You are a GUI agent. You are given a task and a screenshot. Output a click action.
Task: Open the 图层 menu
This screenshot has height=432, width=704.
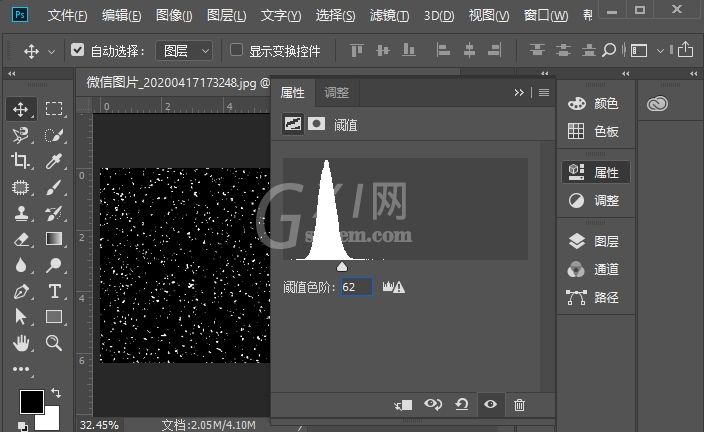(x=226, y=16)
